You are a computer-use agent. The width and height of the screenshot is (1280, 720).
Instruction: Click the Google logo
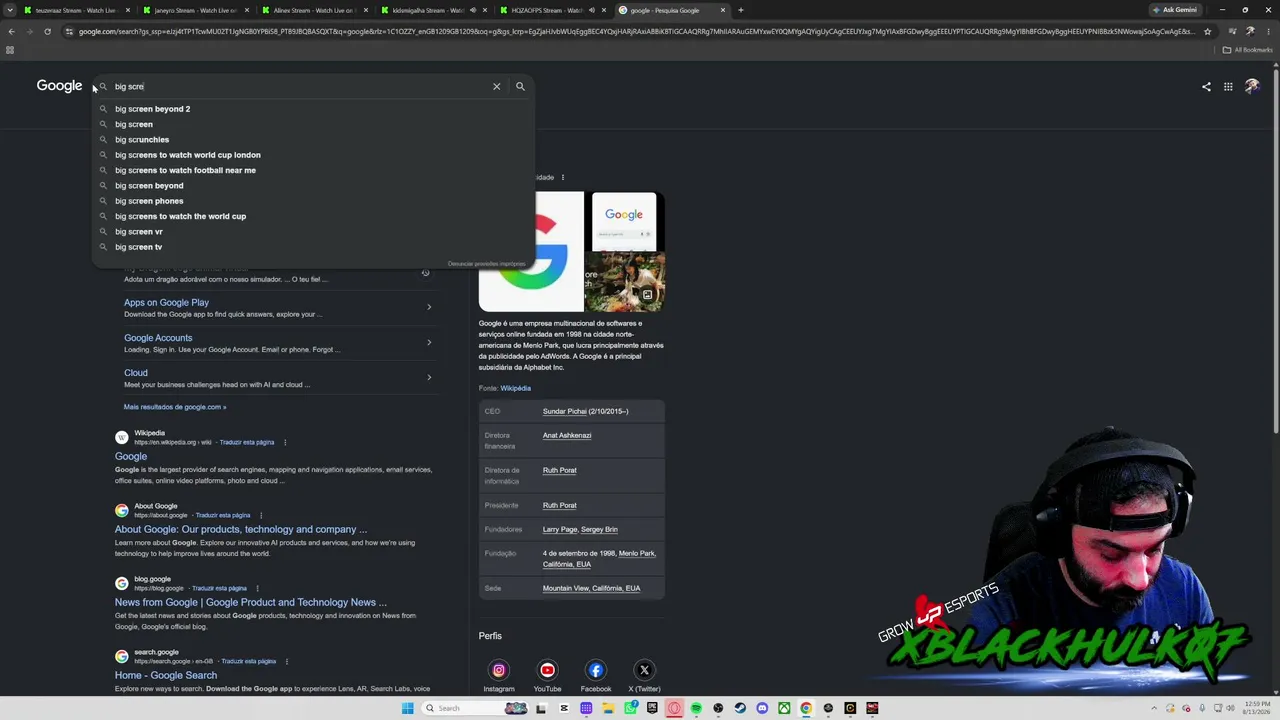coord(59,86)
